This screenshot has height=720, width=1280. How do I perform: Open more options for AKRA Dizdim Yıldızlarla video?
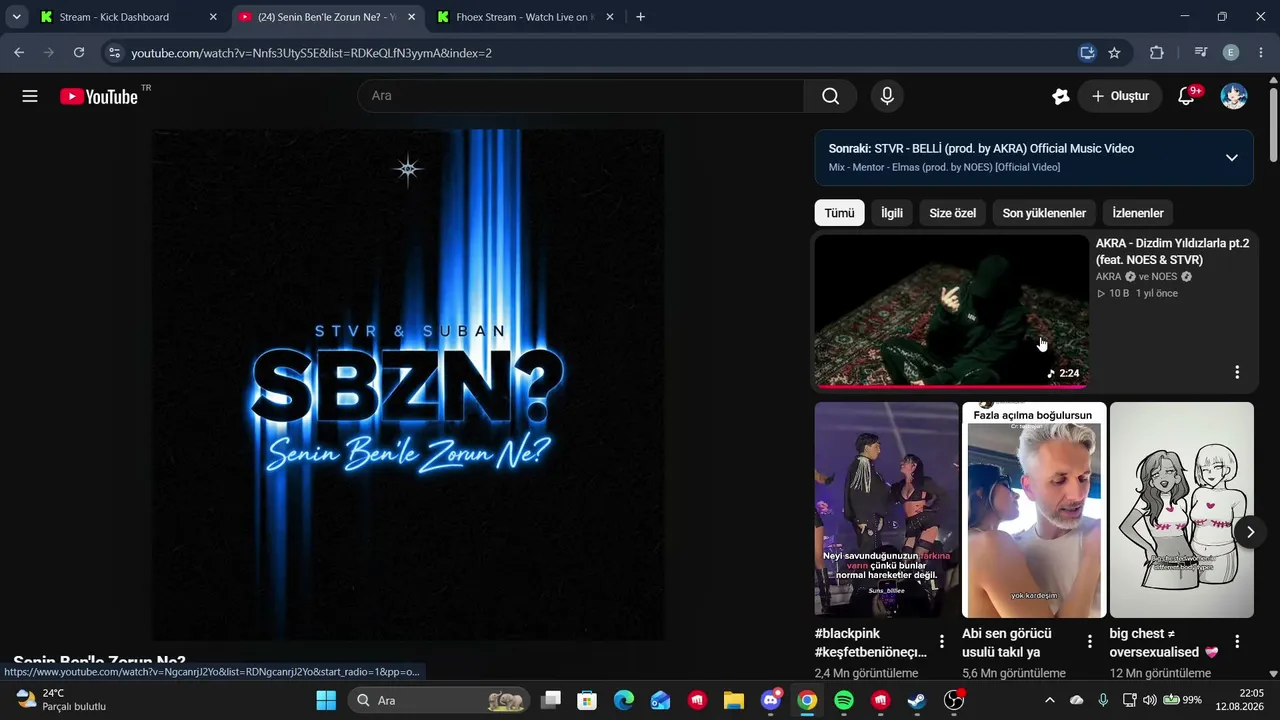1237,372
